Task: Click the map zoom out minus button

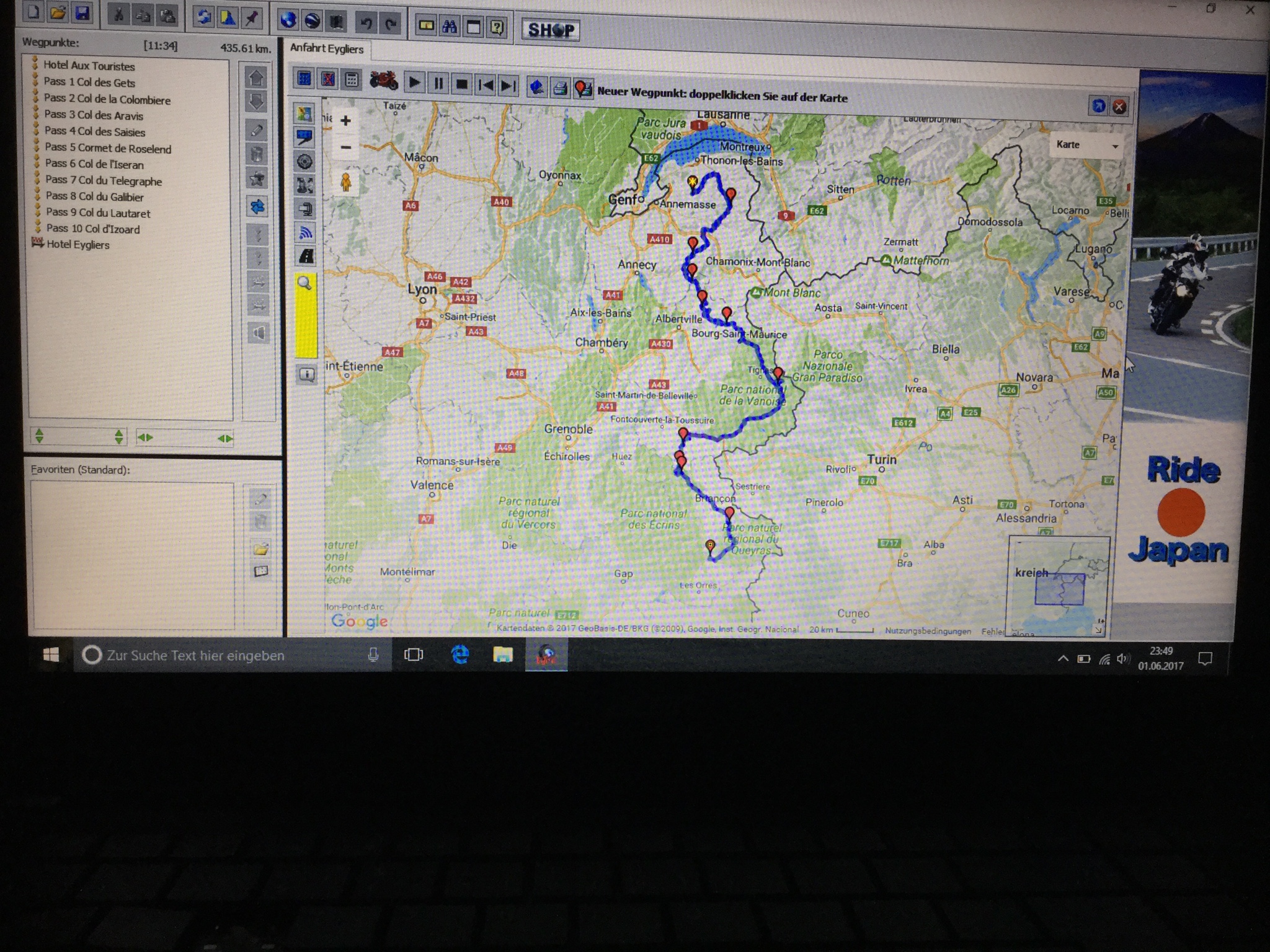Action: click(346, 148)
